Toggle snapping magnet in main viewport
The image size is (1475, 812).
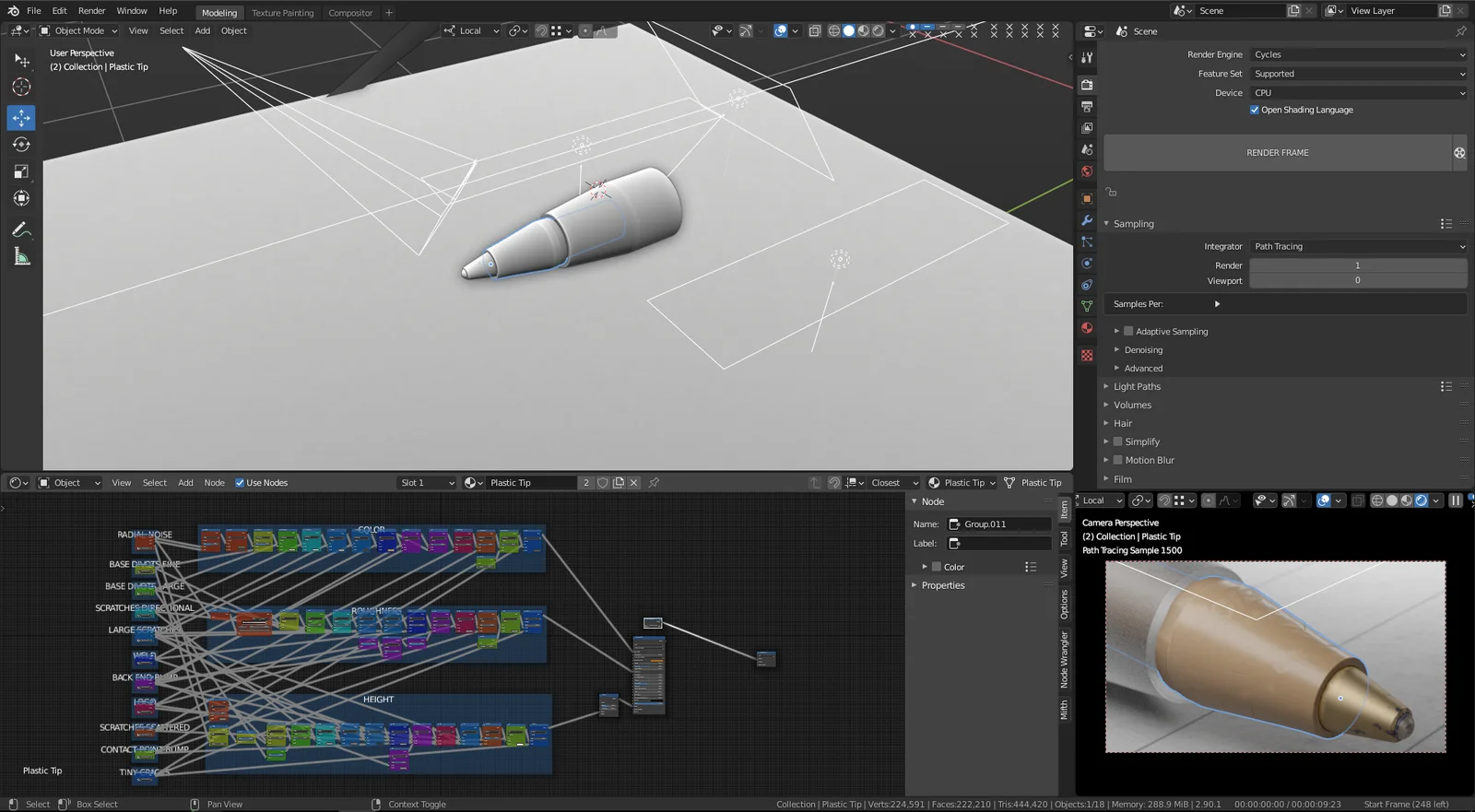(x=541, y=31)
